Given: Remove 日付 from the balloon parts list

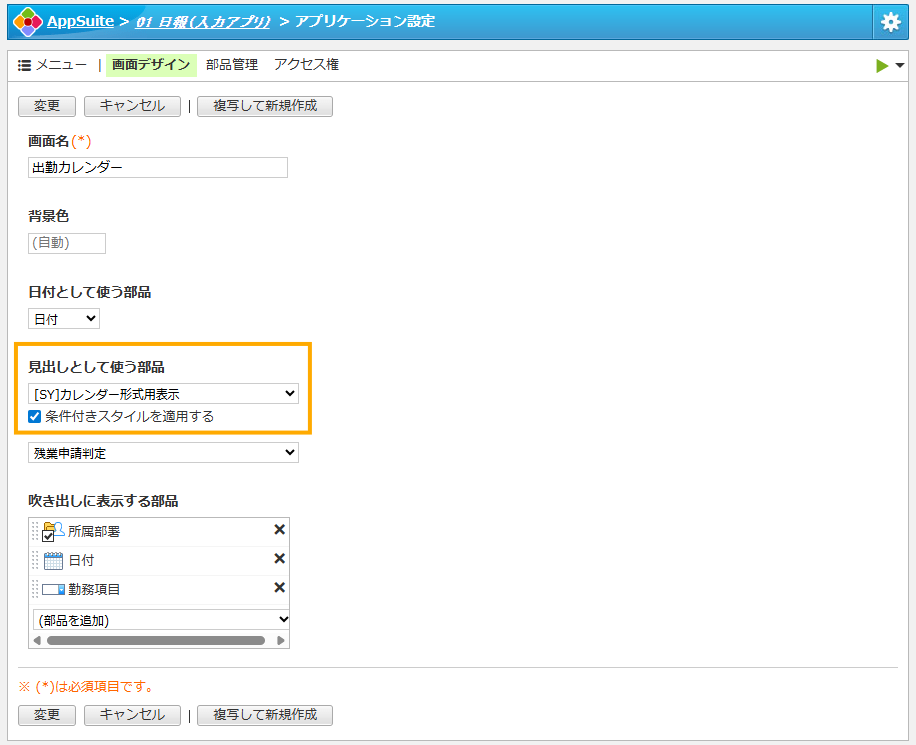Looking at the screenshot, I should point(280,559).
